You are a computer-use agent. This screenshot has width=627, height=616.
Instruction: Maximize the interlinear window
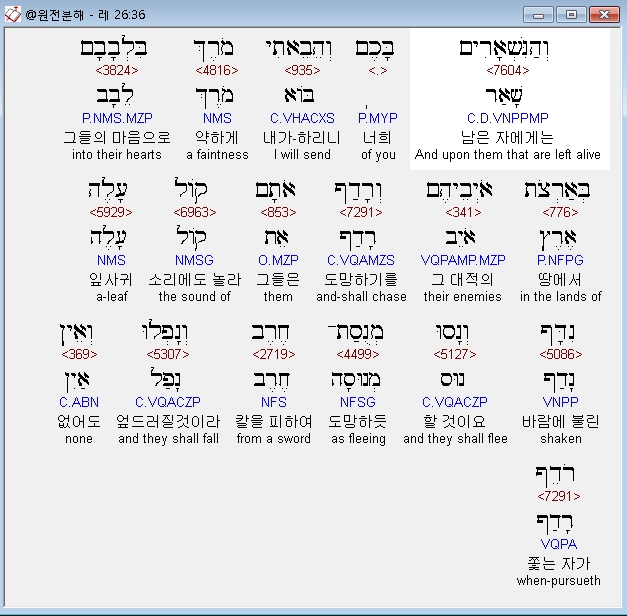tap(571, 14)
